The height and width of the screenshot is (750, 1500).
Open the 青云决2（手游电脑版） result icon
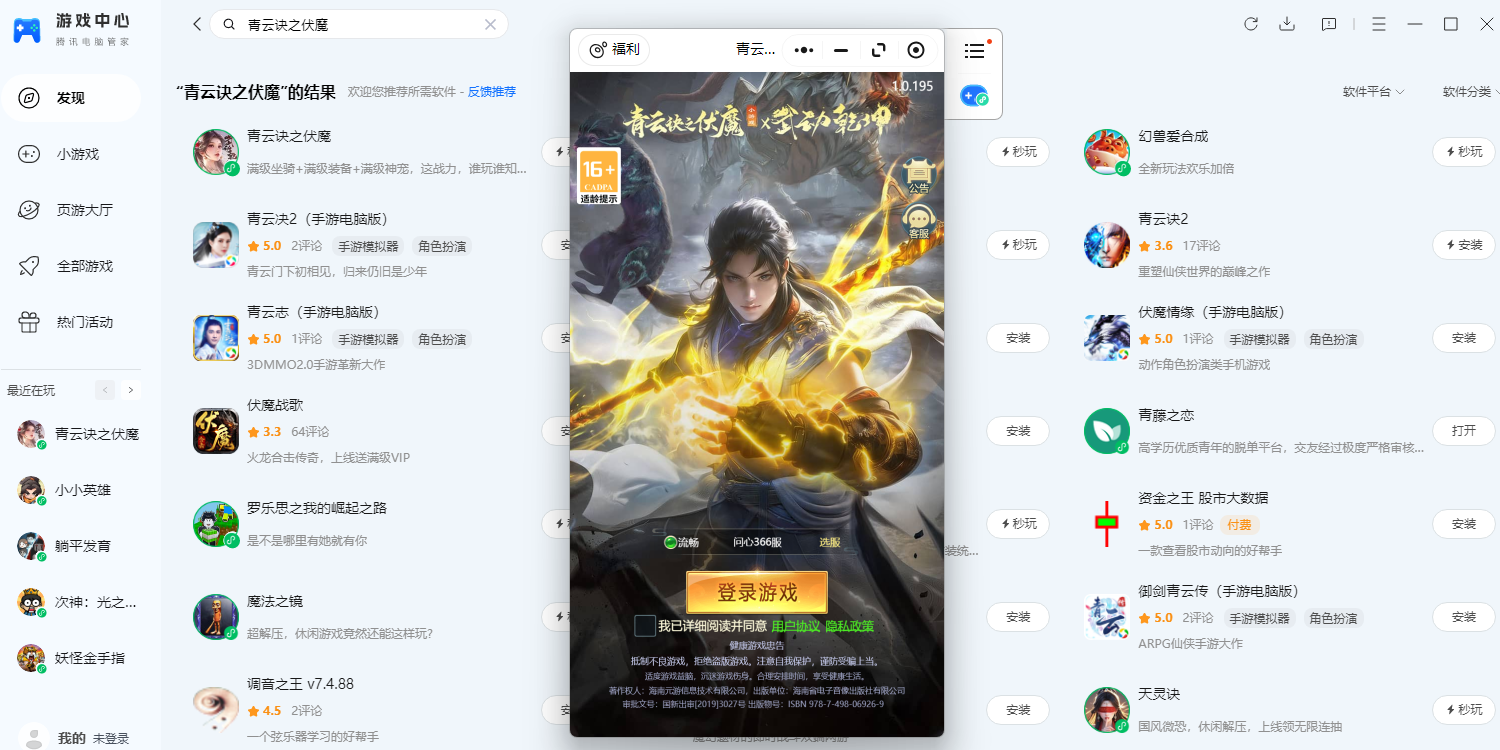pyautogui.click(x=216, y=245)
